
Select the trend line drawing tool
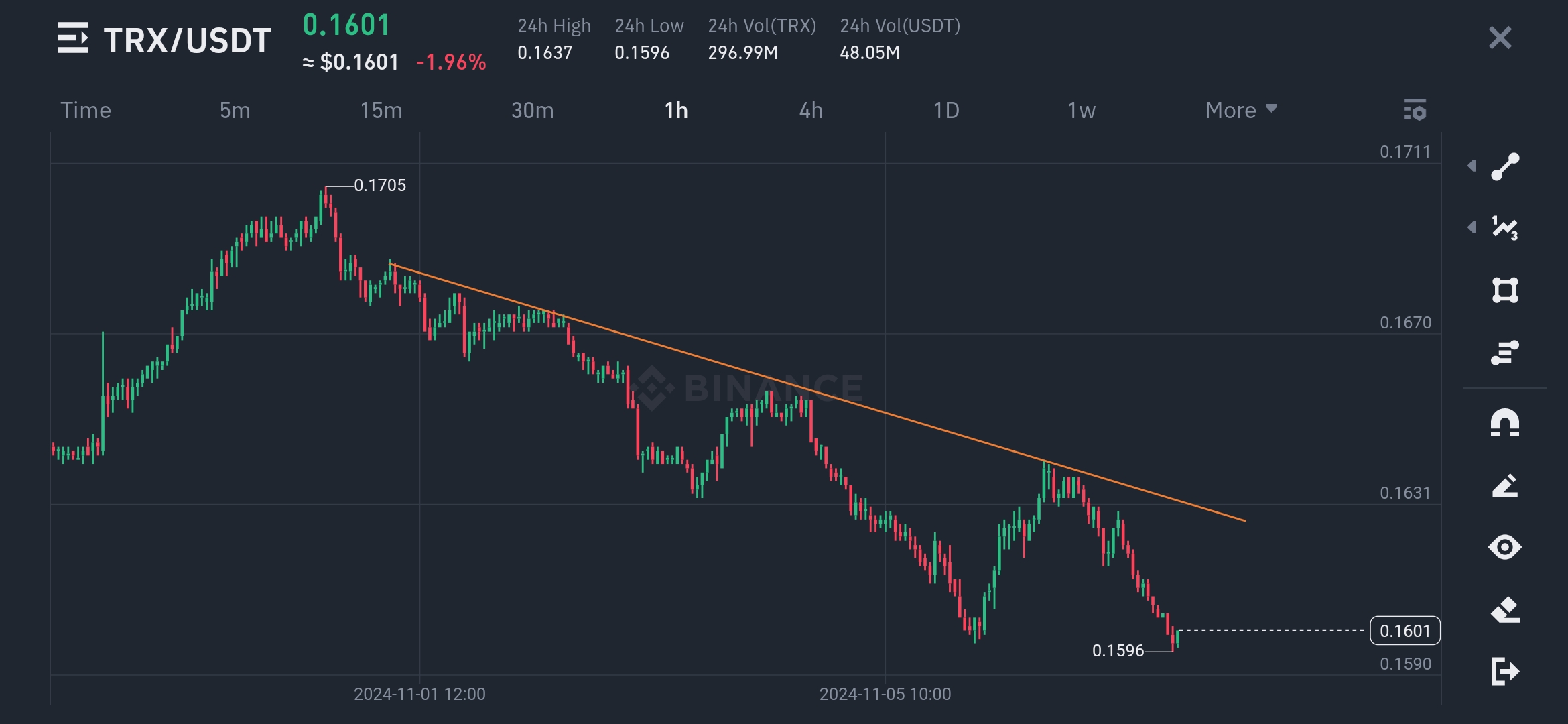[x=1505, y=166]
